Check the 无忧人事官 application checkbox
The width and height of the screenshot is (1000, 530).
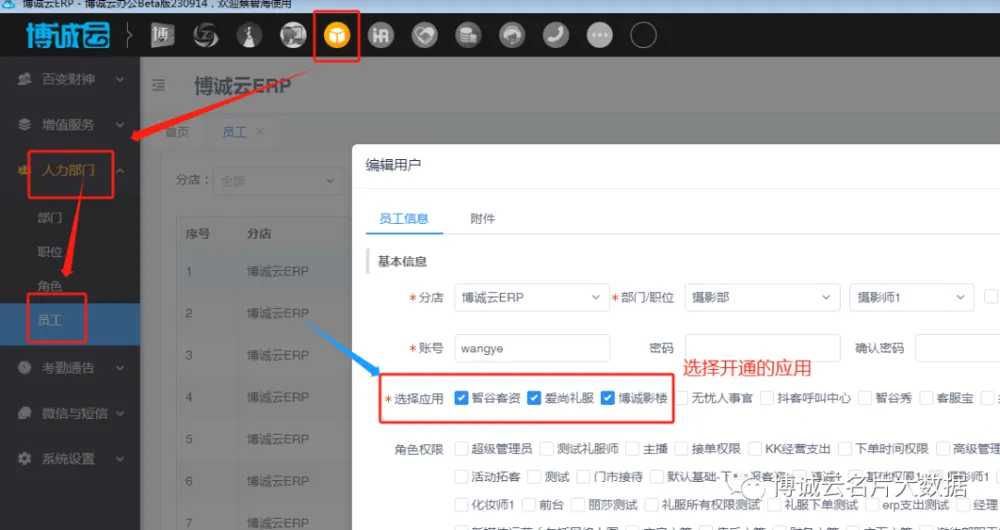[682, 398]
